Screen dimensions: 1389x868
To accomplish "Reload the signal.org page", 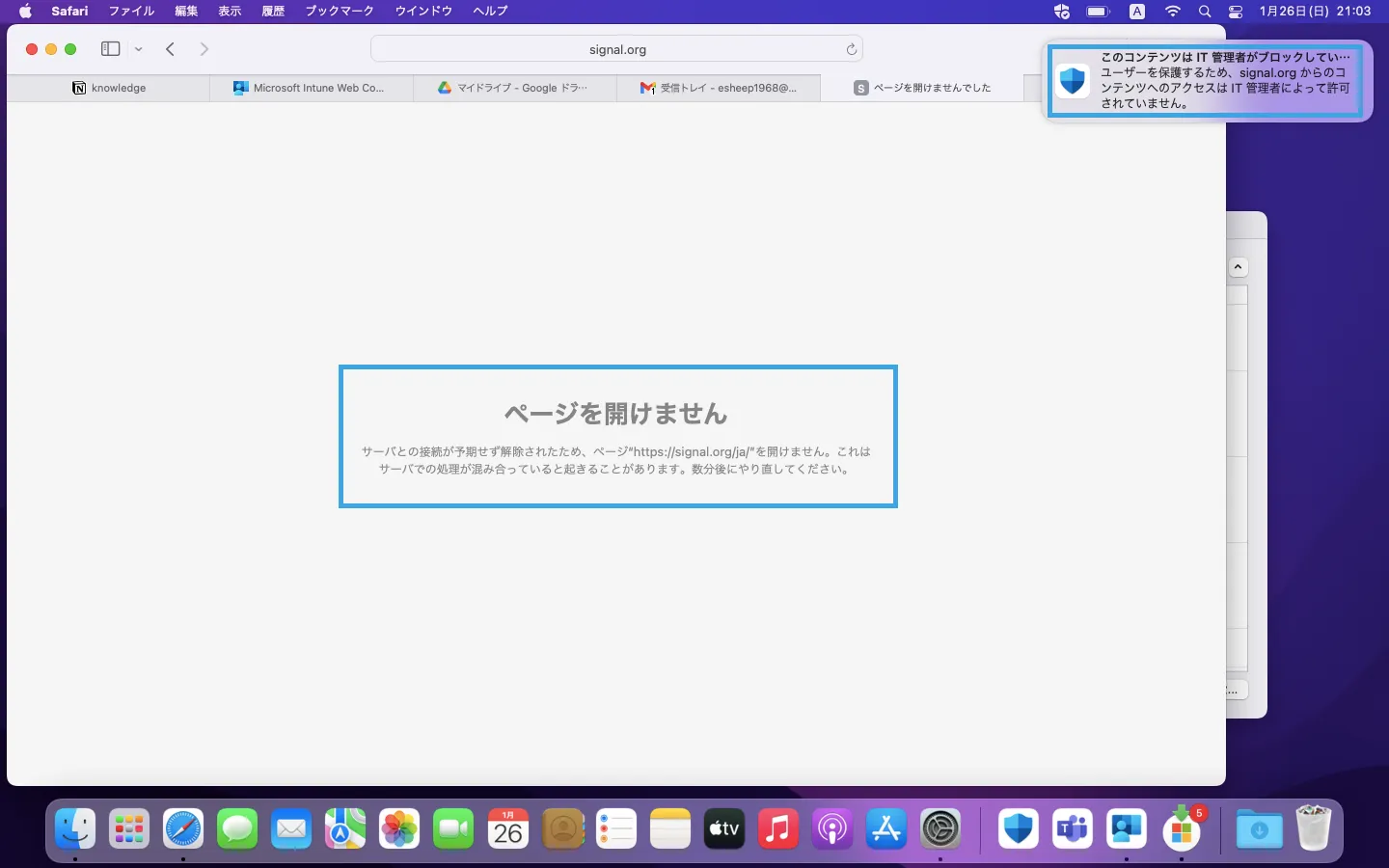I will click(851, 49).
